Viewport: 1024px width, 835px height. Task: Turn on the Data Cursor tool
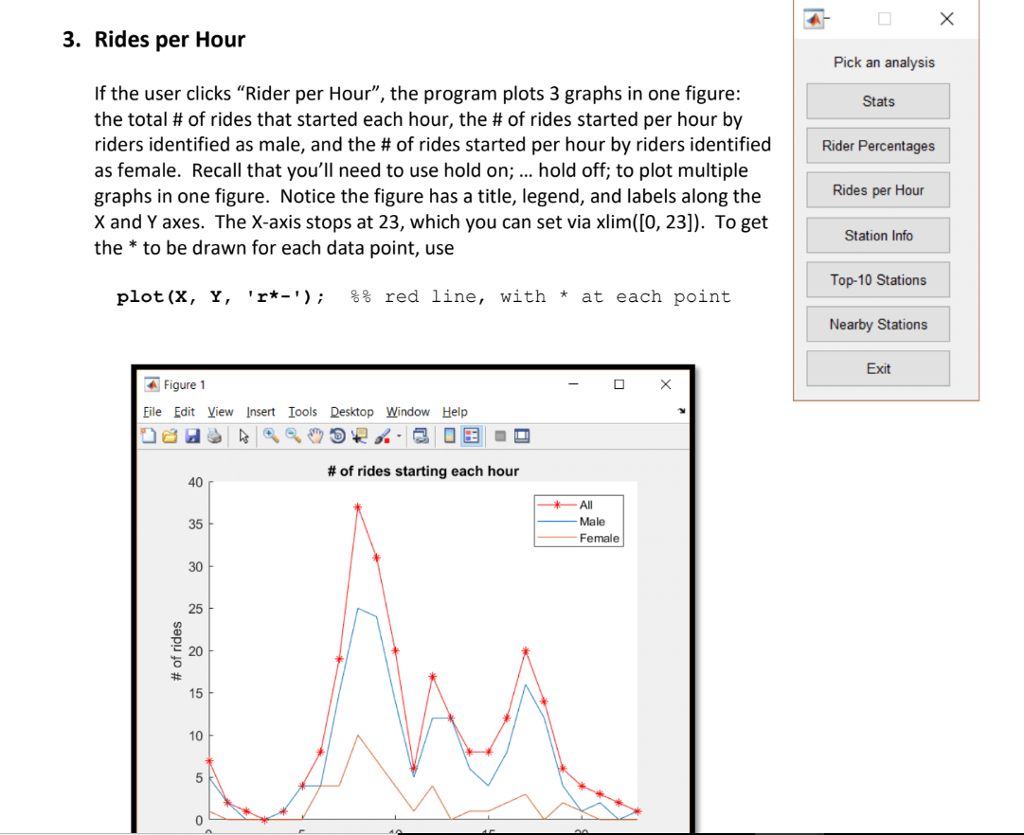pyautogui.click(x=358, y=436)
